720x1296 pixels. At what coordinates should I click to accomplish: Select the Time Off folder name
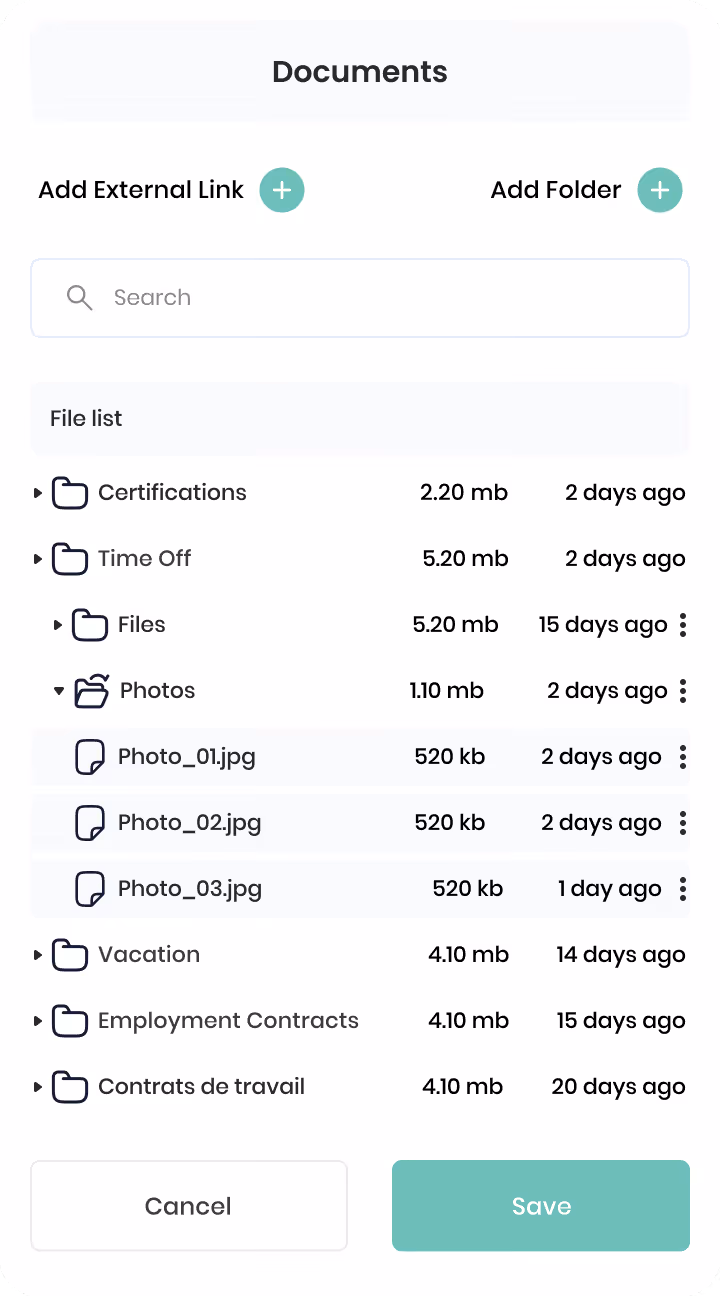pyautogui.click(x=145, y=559)
